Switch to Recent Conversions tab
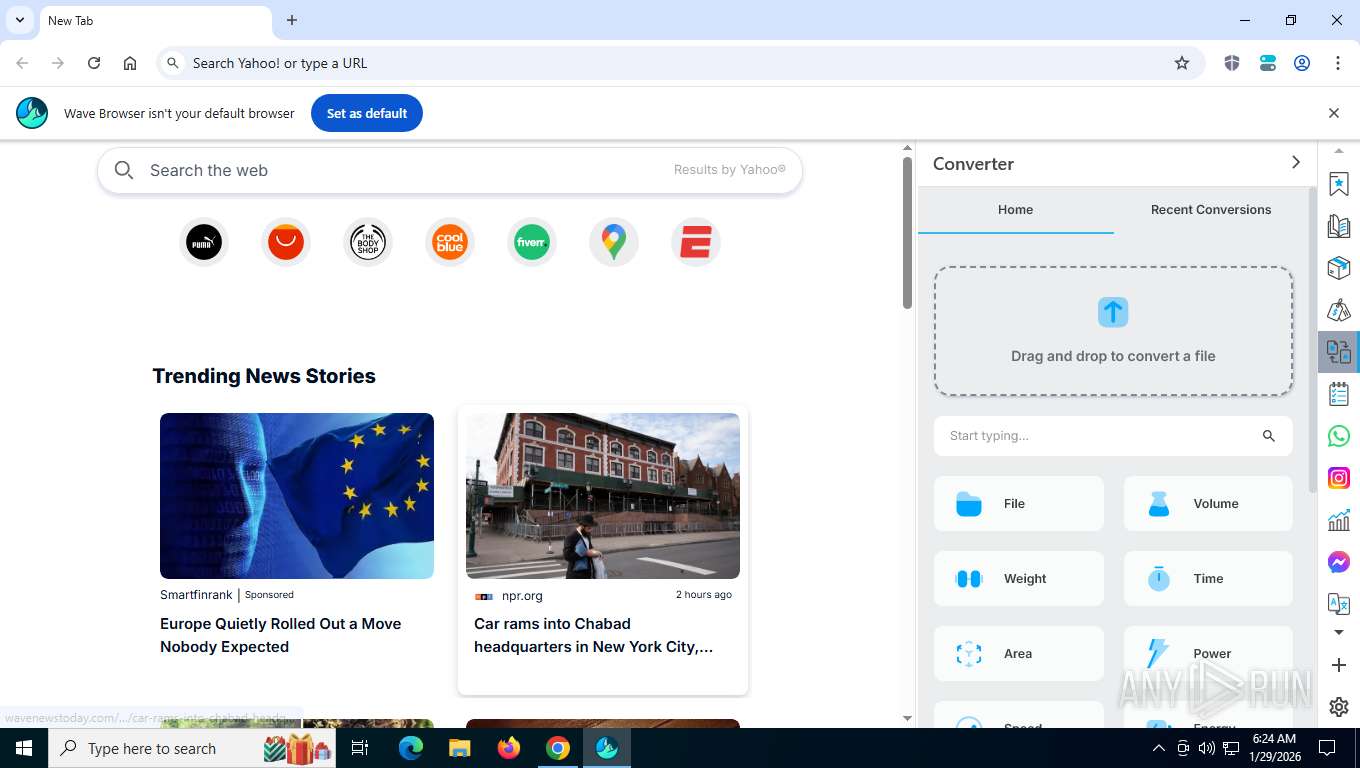 [x=1211, y=210]
